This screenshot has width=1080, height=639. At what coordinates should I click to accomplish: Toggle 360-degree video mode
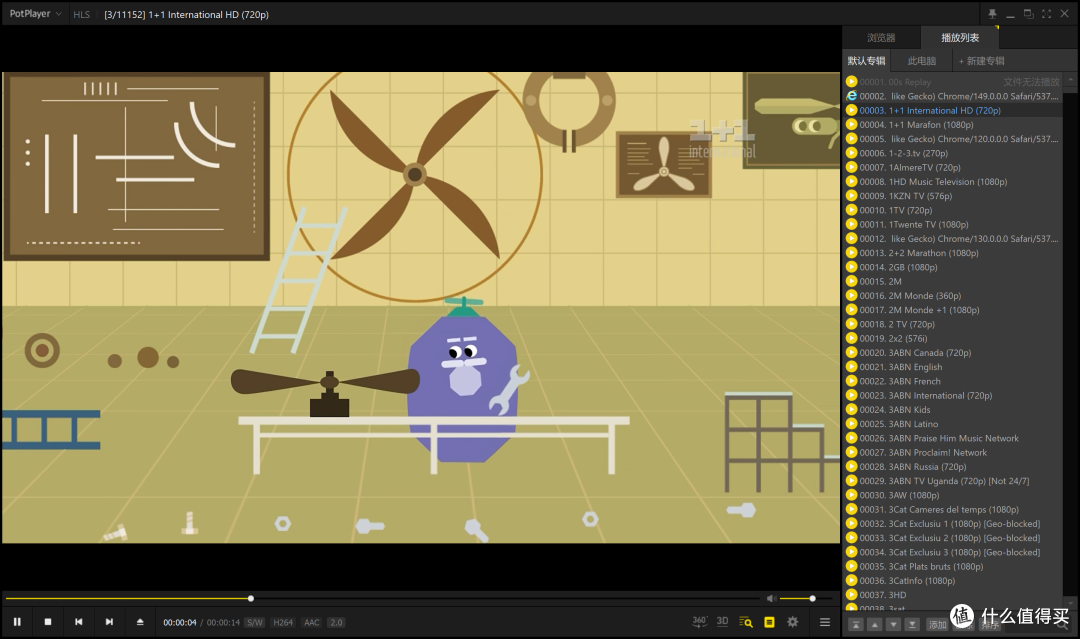point(699,621)
